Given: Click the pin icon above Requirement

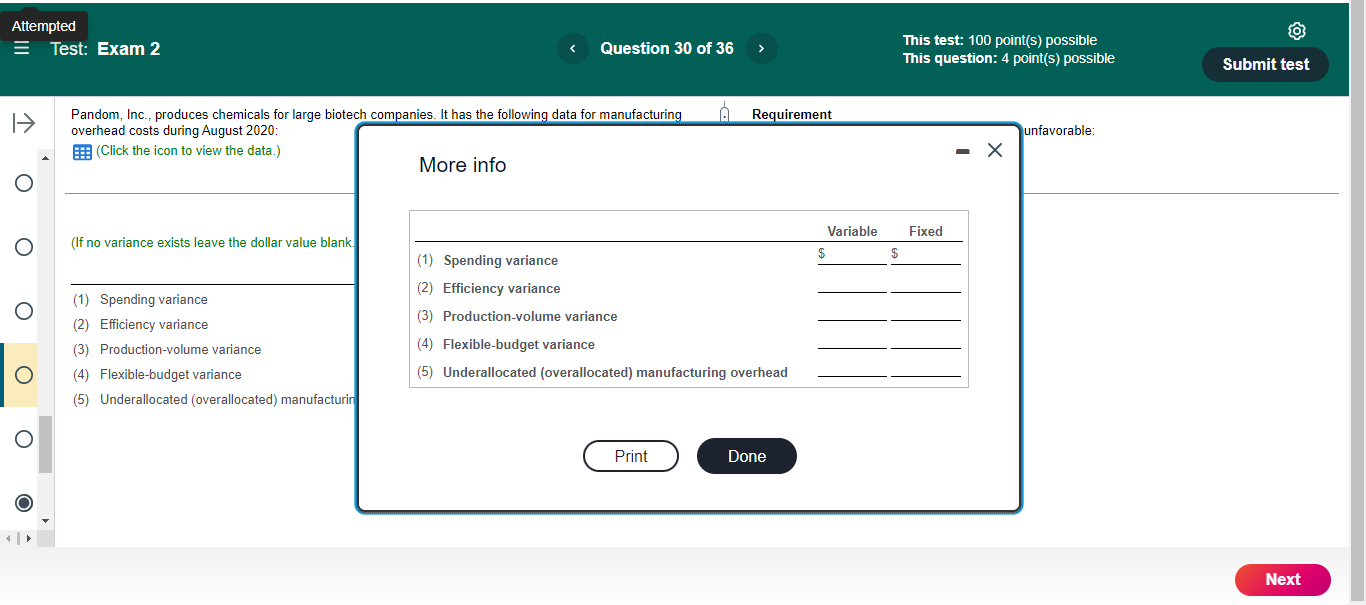Looking at the screenshot, I should coord(723,113).
